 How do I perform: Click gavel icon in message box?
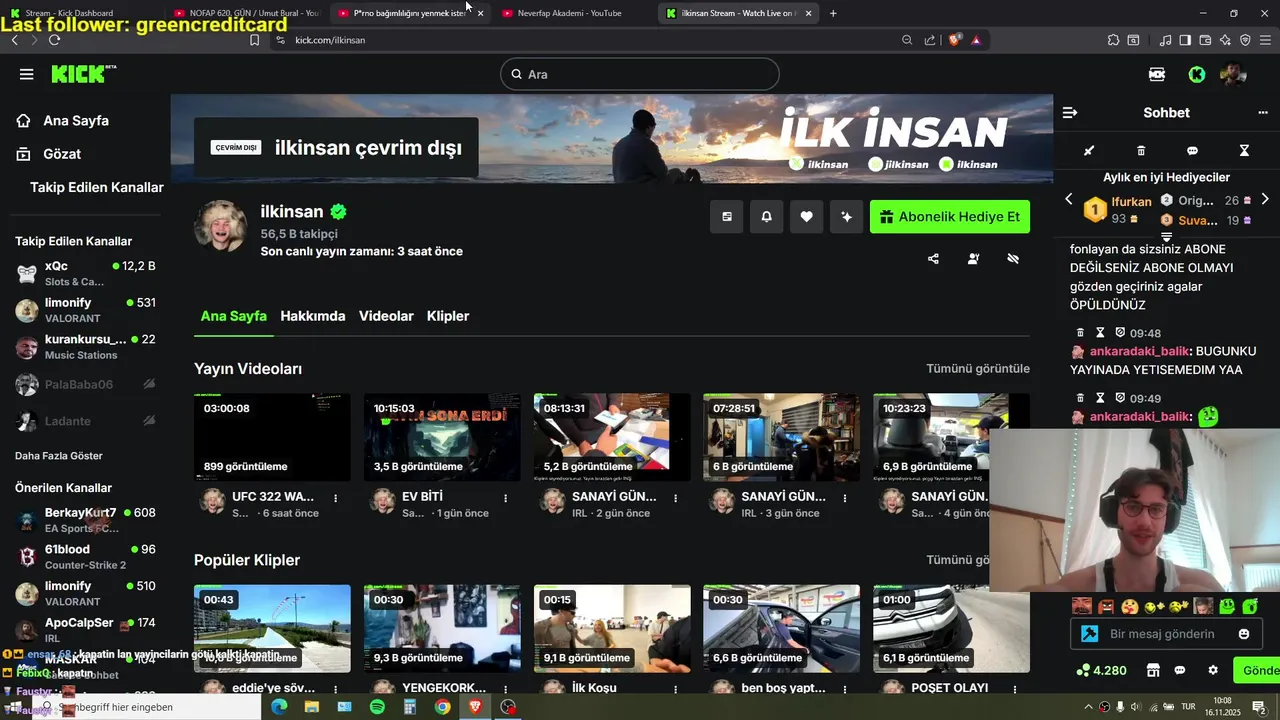click(1090, 634)
